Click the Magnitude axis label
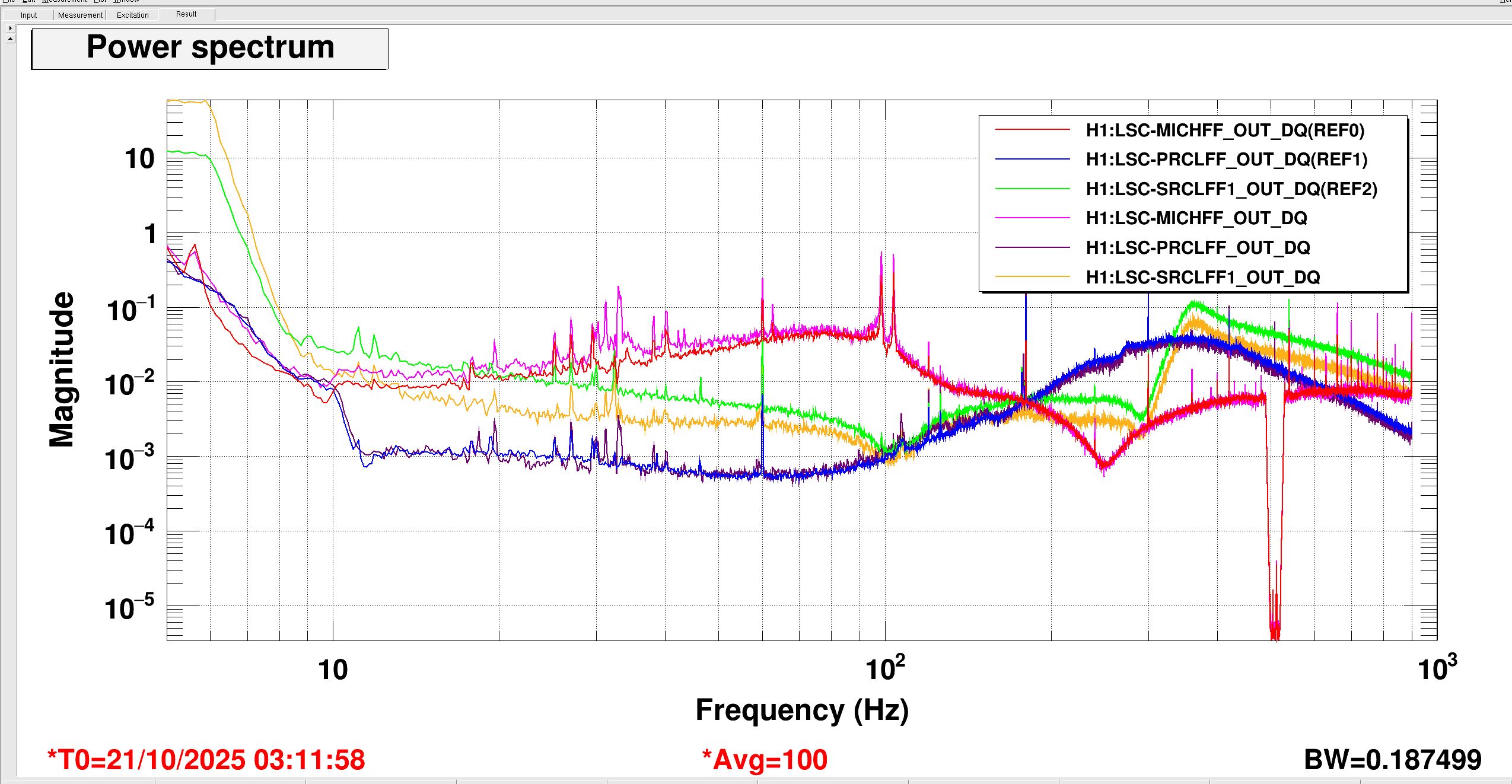Image resolution: width=1512 pixels, height=784 pixels. tap(62, 369)
